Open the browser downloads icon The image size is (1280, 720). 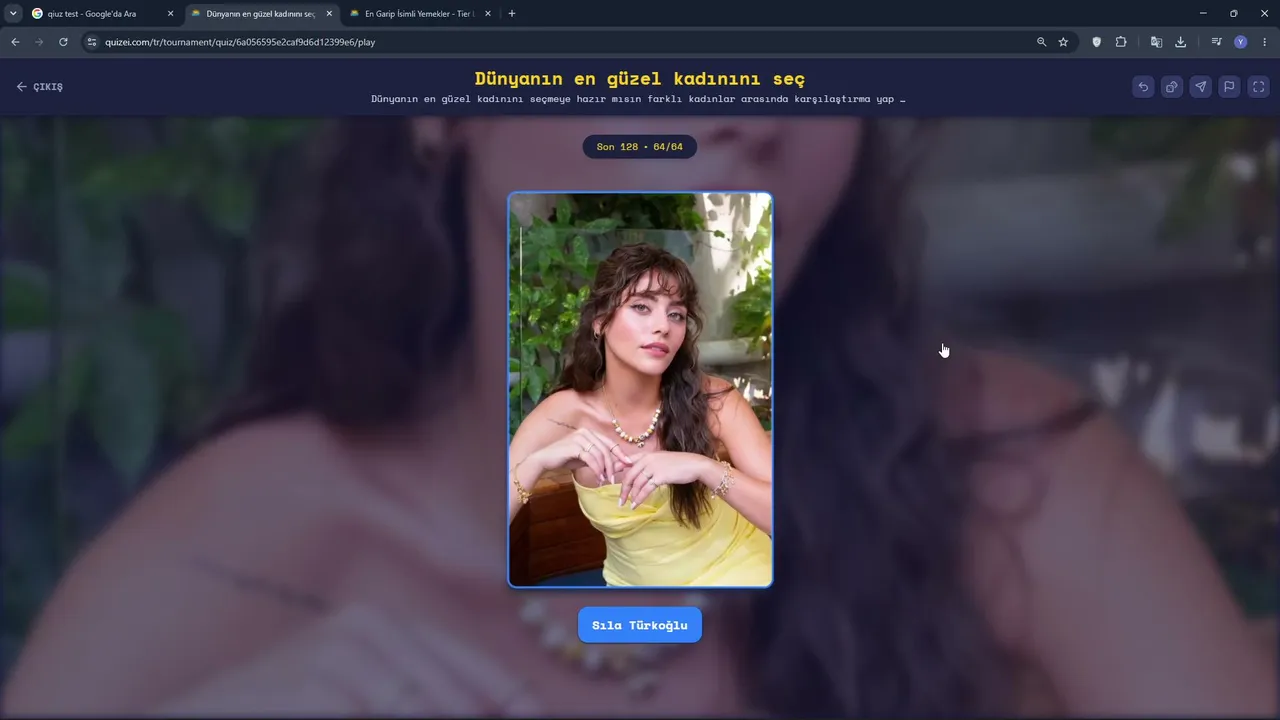pyautogui.click(x=1180, y=42)
